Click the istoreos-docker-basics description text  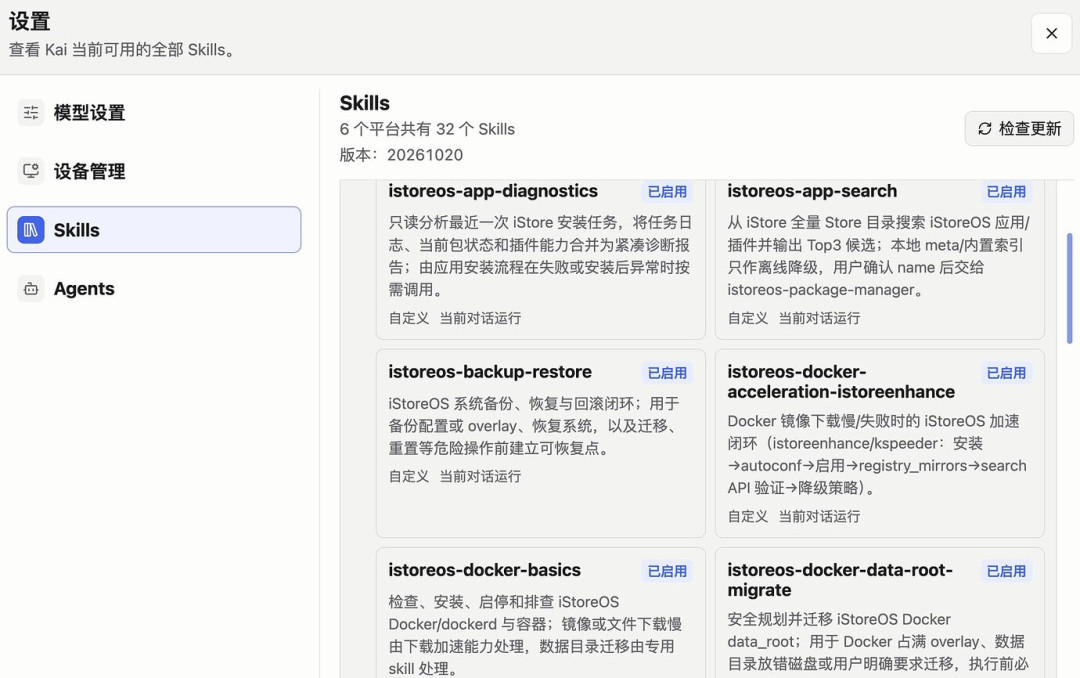pos(535,635)
